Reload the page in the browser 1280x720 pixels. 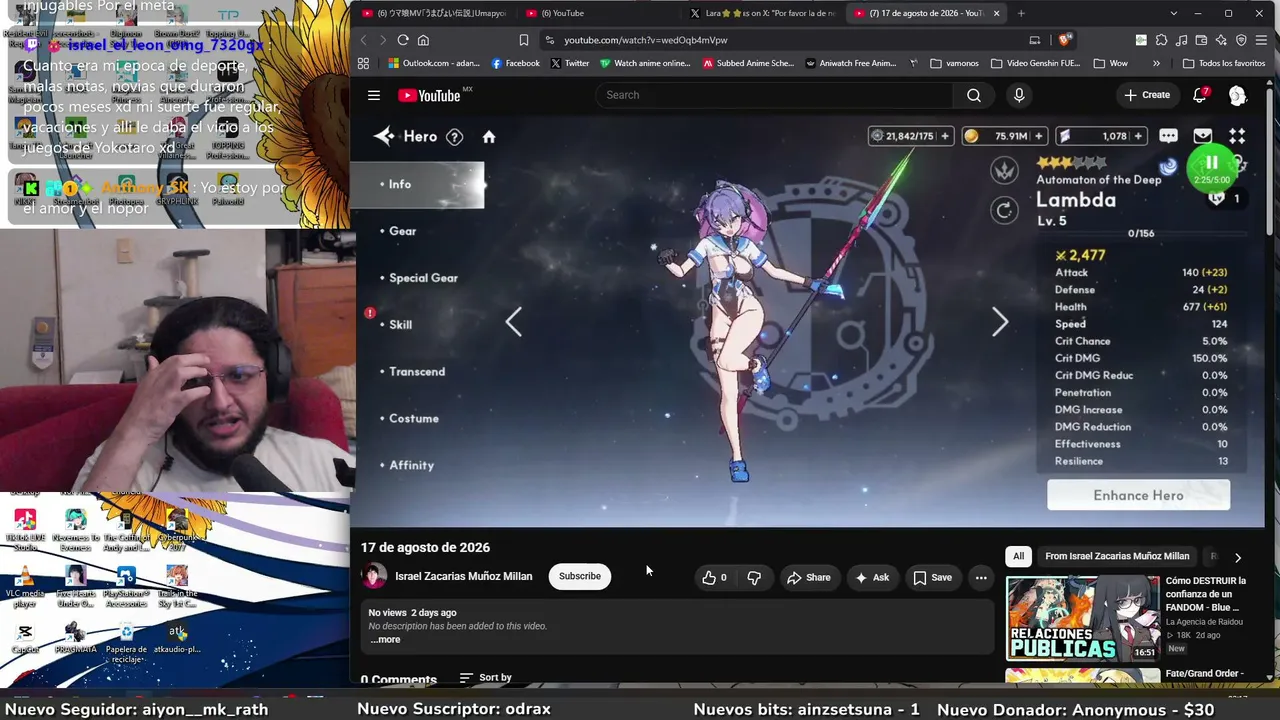point(403,40)
